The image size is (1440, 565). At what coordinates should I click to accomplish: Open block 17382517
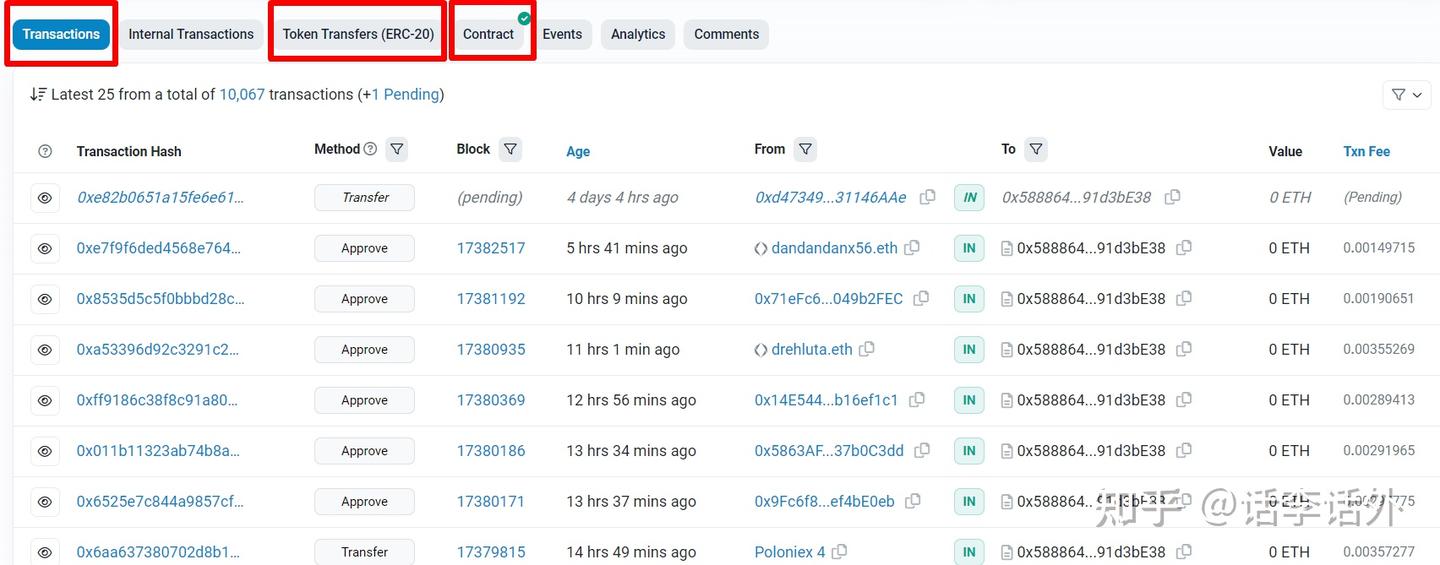pos(491,248)
